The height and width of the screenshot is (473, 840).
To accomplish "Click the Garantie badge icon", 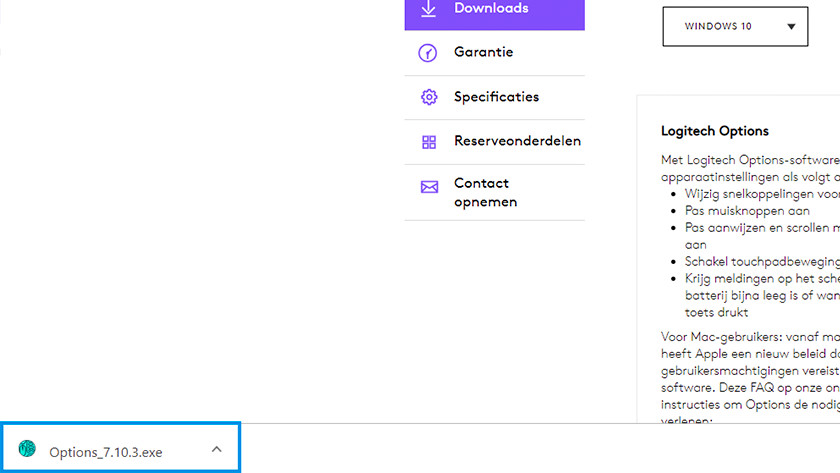I will pos(428,53).
